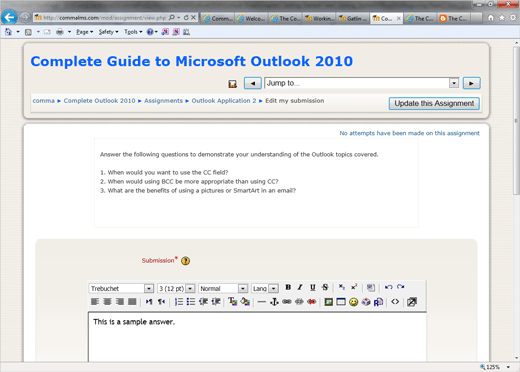Click Update this Assignment button

click(434, 103)
